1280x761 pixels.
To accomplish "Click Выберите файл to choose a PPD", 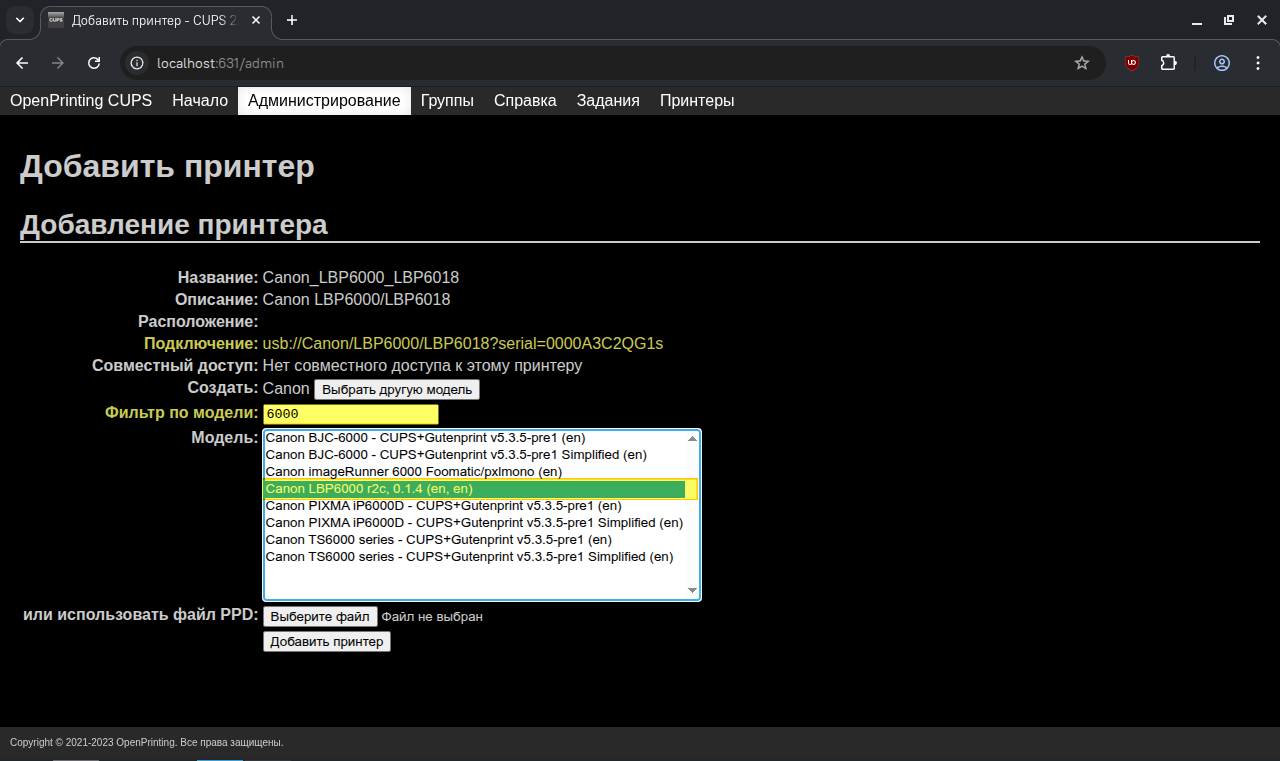I will point(320,617).
